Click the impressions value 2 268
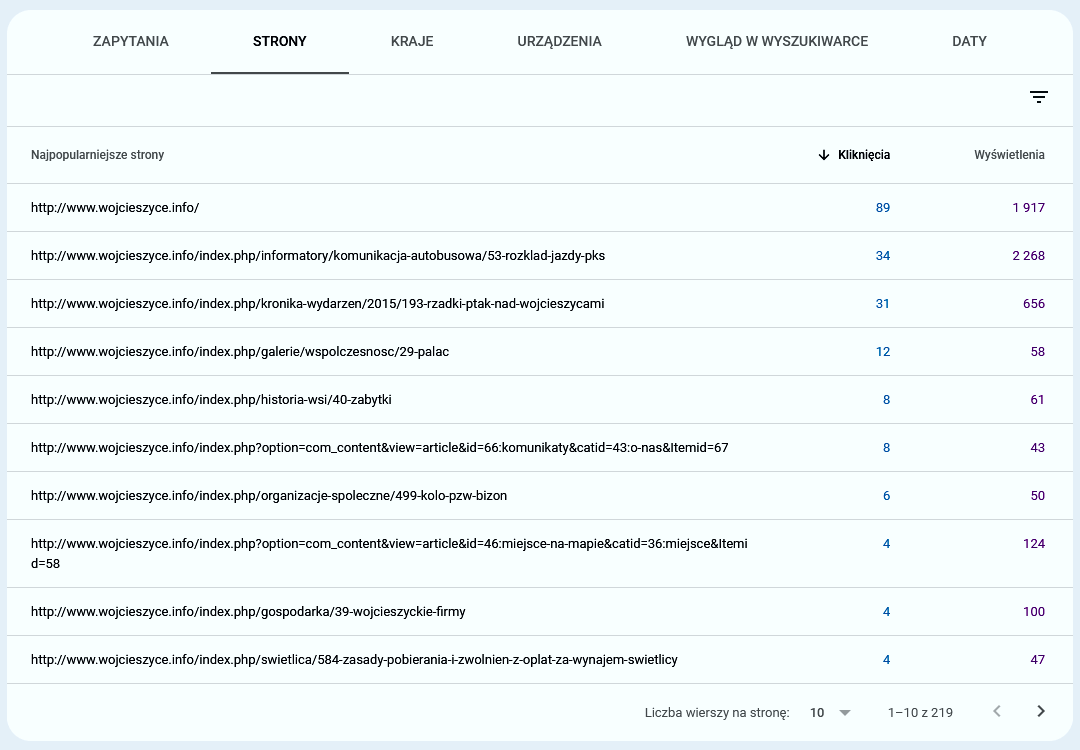The width and height of the screenshot is (1080, 750). tap(1028, 256)
